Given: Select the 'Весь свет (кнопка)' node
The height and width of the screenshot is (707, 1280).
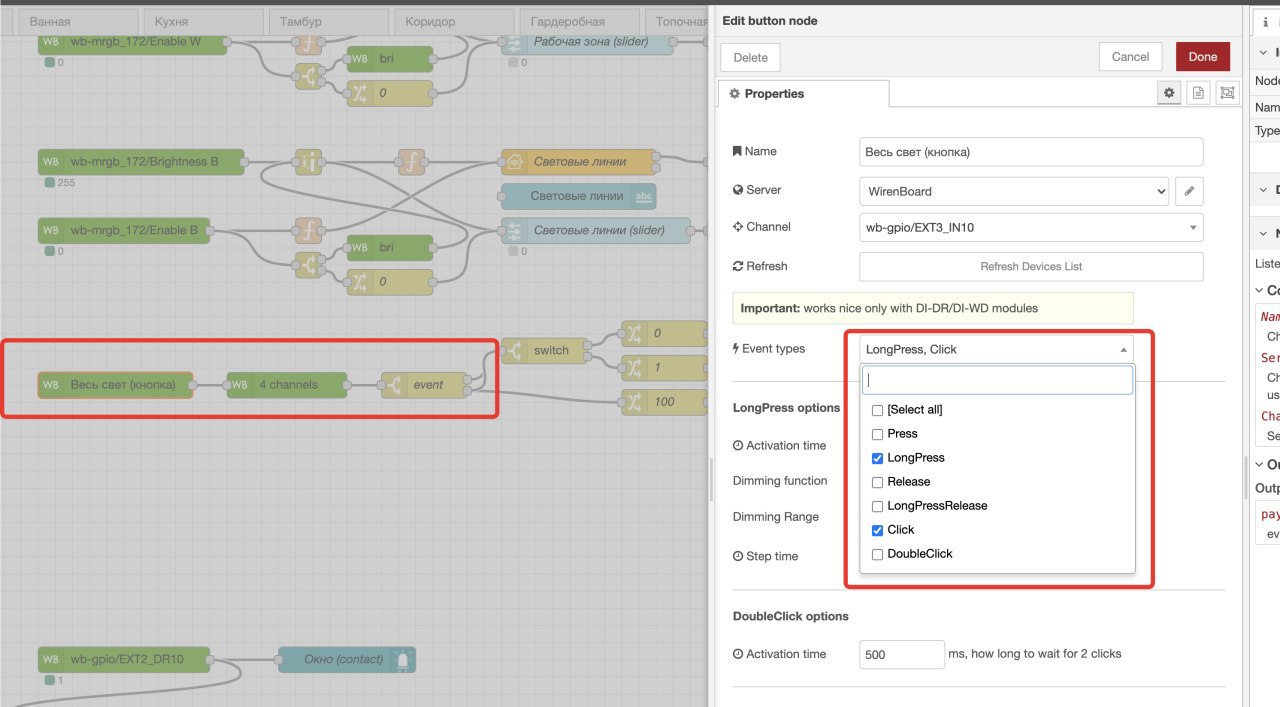Looking at the screenshot, I should (115, 385).
